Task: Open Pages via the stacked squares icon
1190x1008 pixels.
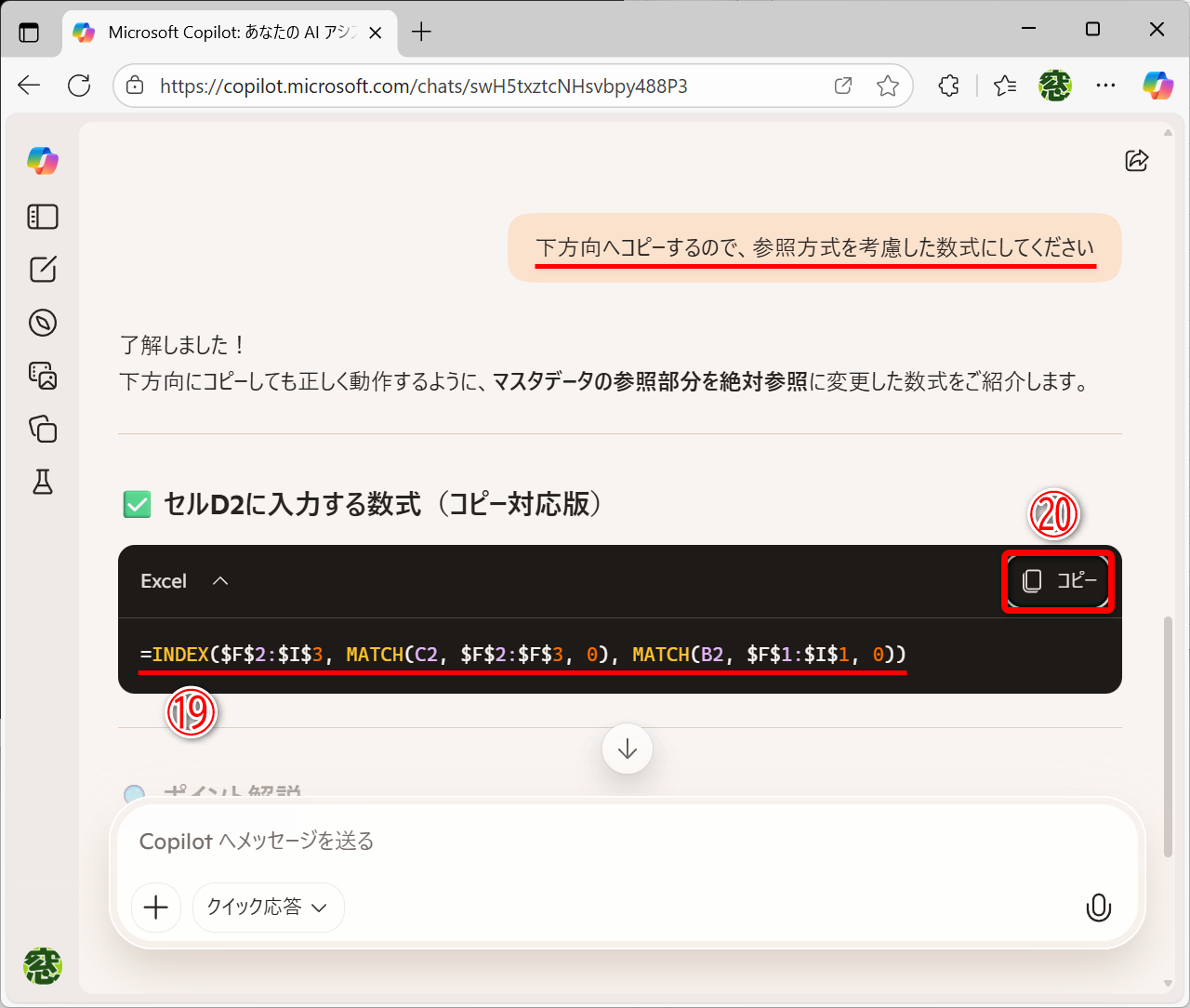Action: pos(42,430)
